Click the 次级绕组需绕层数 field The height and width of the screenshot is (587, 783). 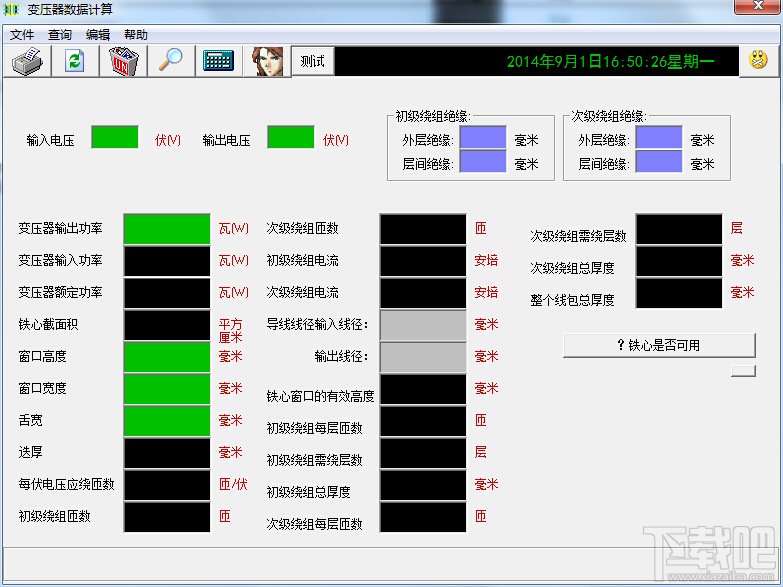[x=679, y=229]
